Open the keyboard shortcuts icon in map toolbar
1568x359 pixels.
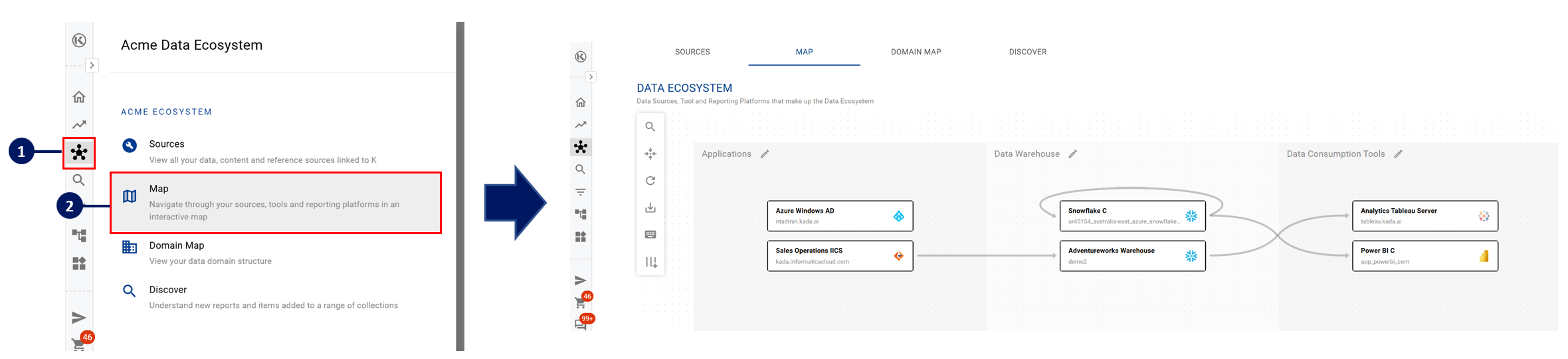tap(650, 235)
